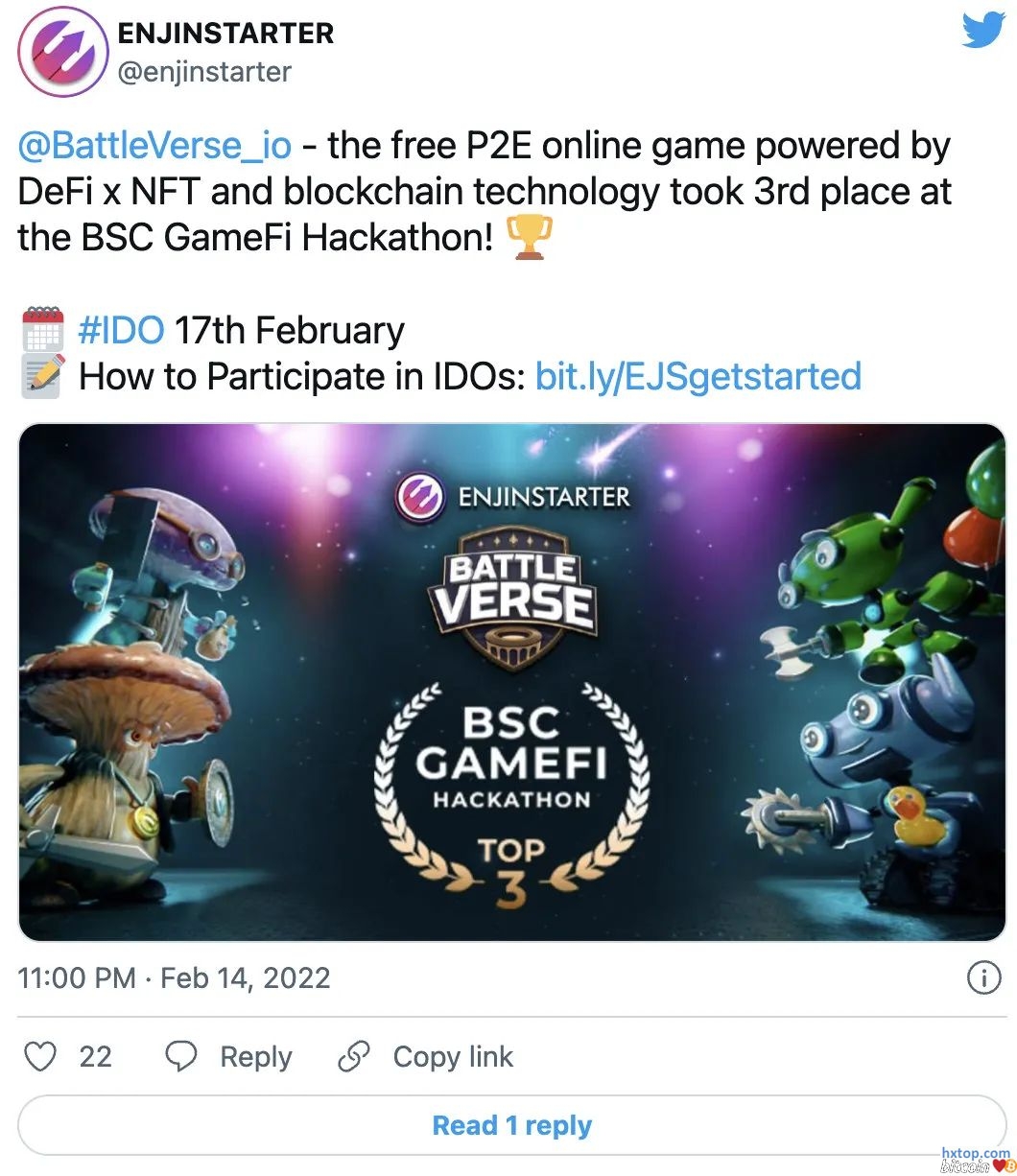Click the memo emoji before How to Participate
Viewport: 1017px width, 1176px height.
tap(42, 376)
